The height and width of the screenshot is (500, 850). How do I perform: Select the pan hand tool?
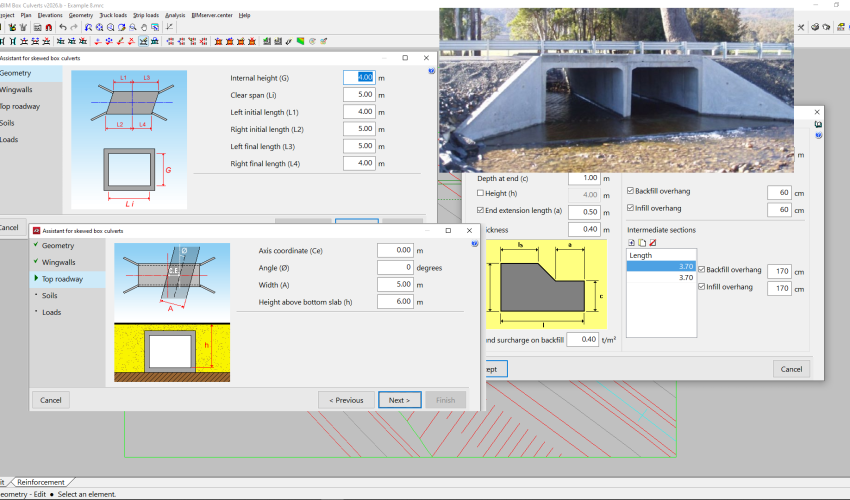(x=145, y=27)
